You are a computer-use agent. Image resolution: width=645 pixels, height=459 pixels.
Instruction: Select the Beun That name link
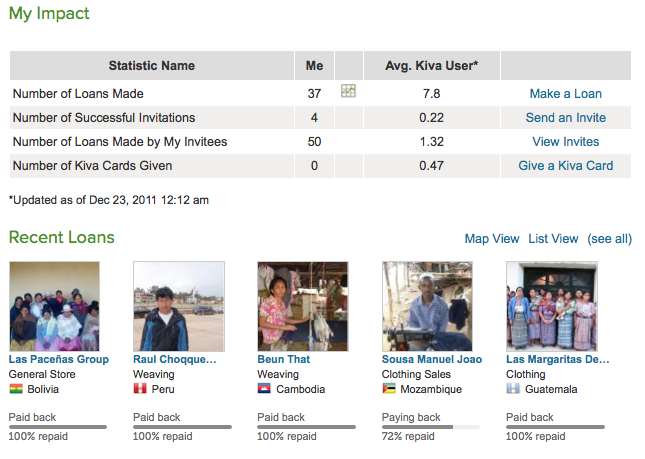pos(283,359)
